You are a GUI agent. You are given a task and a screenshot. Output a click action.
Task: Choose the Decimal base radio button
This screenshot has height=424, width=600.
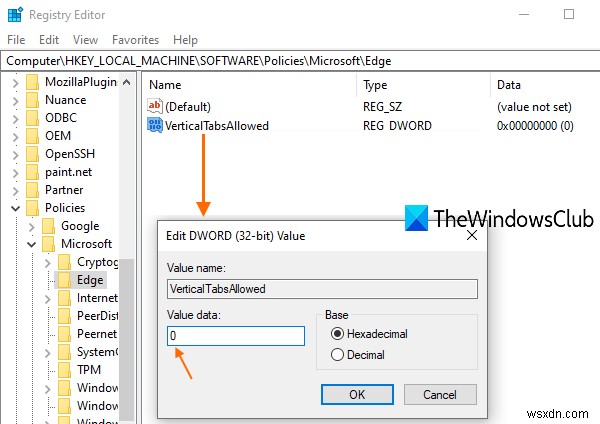click(337, 354)
